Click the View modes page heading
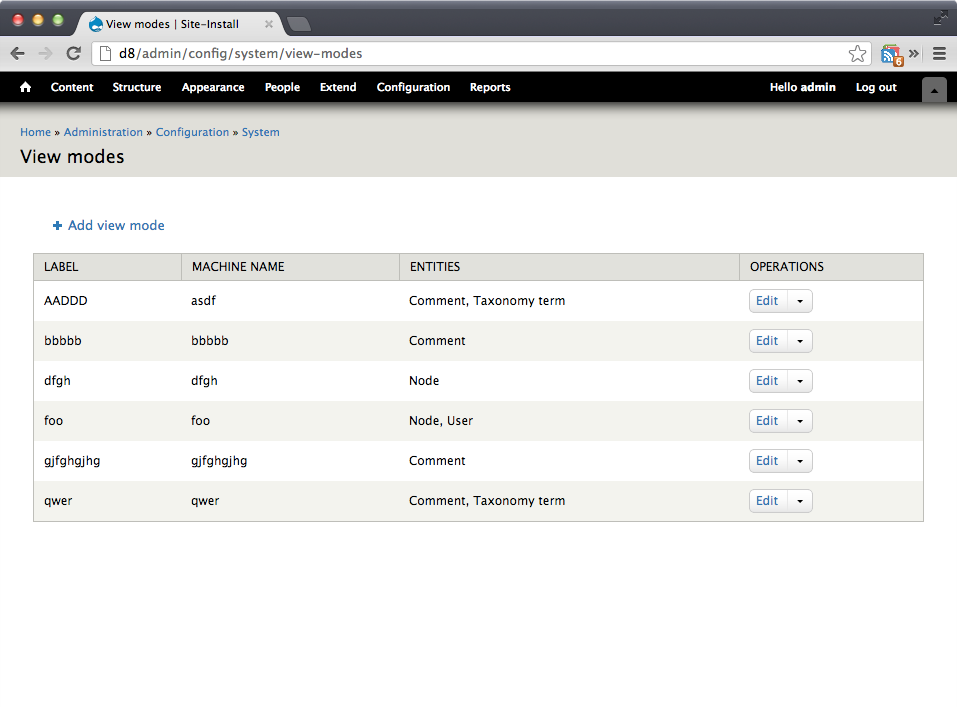Image resolution: width=957 pixels, height=711 pixels. pyautogui.click(x=72, y=157)
